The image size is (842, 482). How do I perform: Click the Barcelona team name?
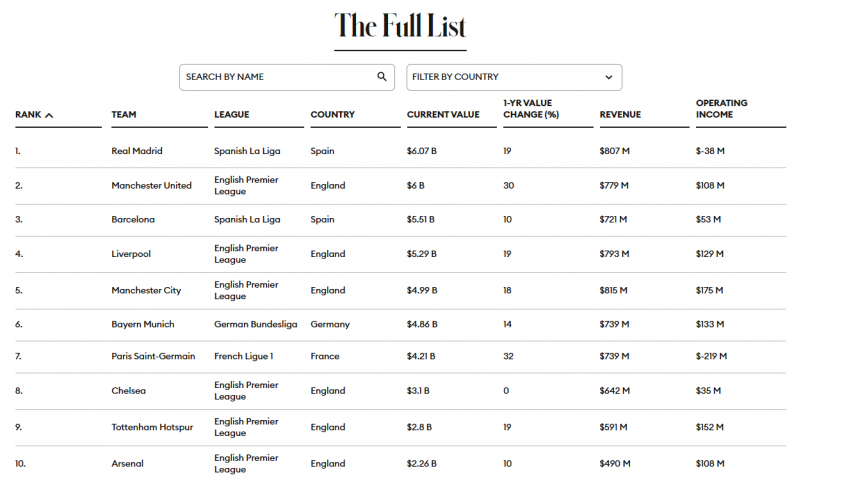click(x=133, y=219)
